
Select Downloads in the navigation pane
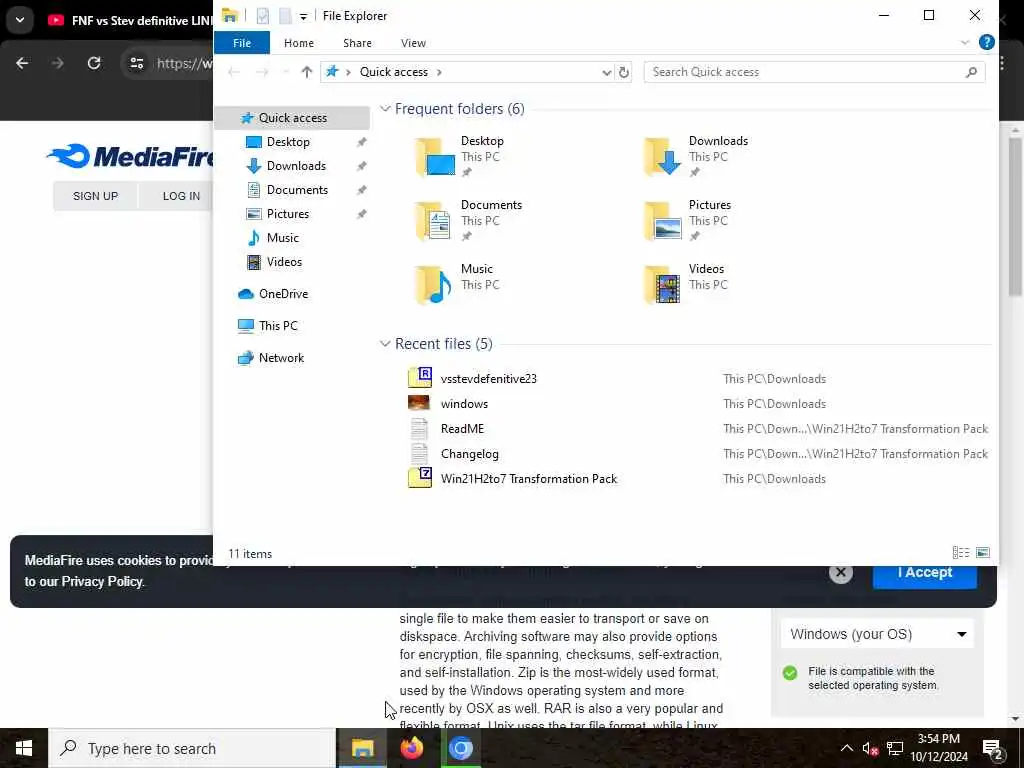tap(296, 166)
